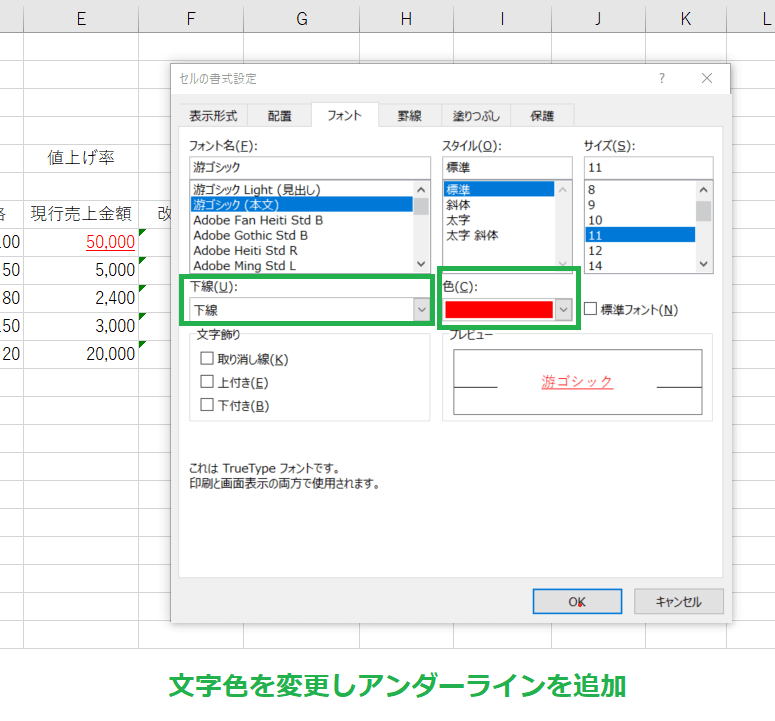Click the 値上げ率 cell
The width and height of the screenshot is (775, 721).
click(81, 158)
